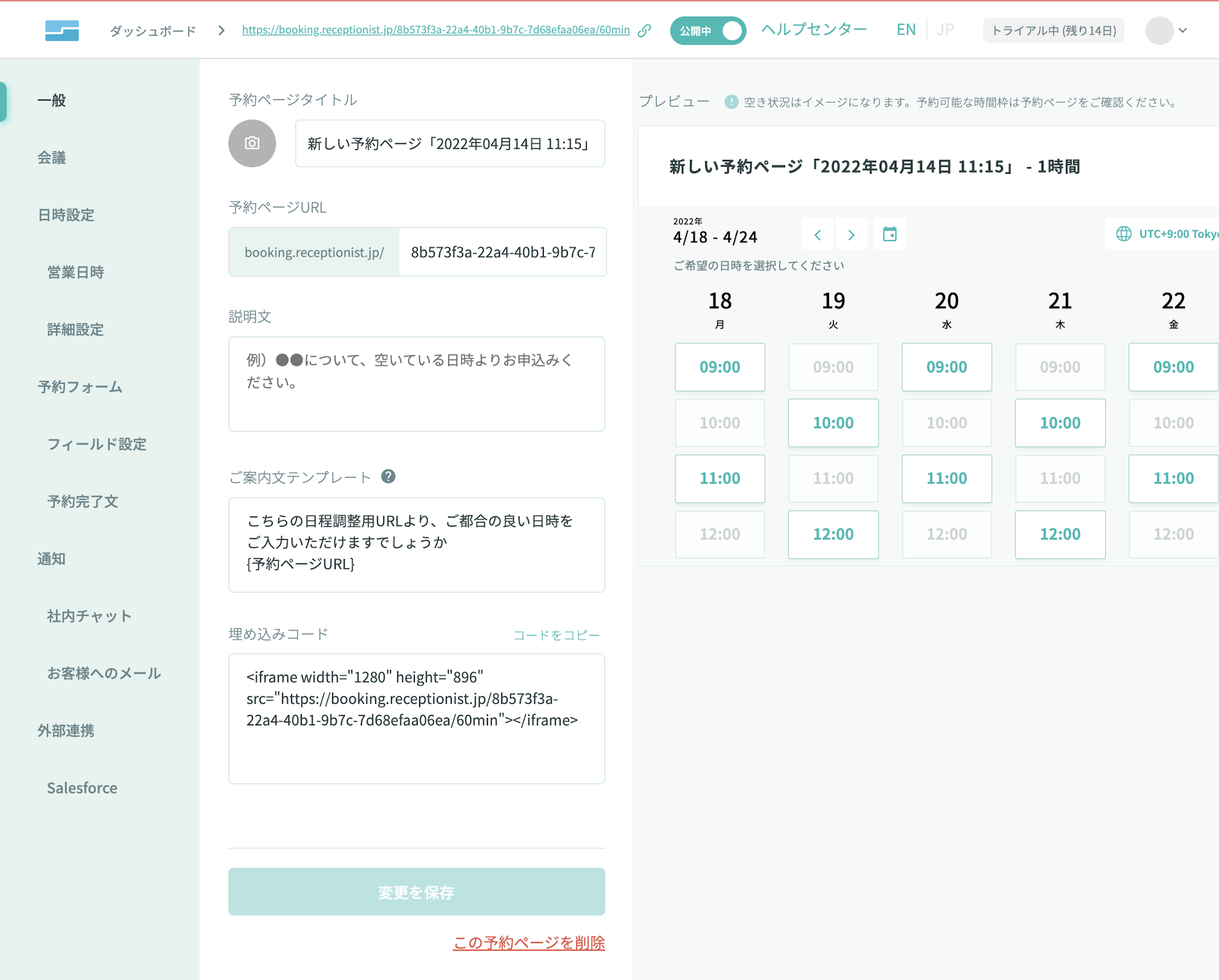Viewport: 1219px width, 980px height.
Task: Open the calendar date picker icon
Action: point(889,234)
